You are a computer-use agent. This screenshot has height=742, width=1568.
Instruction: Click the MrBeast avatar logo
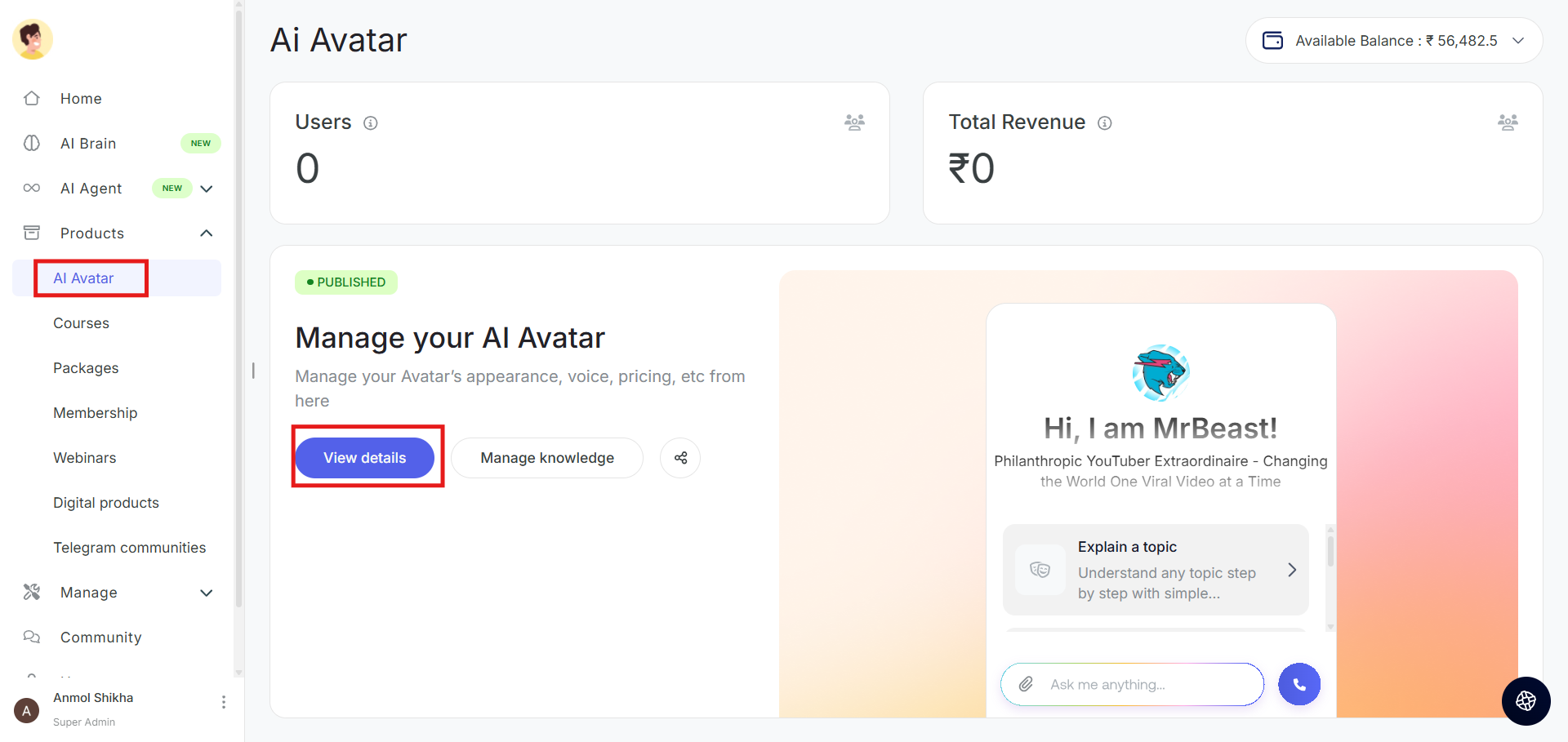pos(1160,372)
